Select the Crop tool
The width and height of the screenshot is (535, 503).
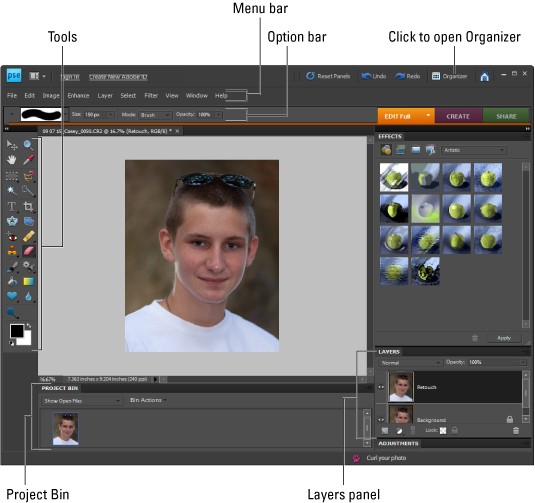click(28, 206)
